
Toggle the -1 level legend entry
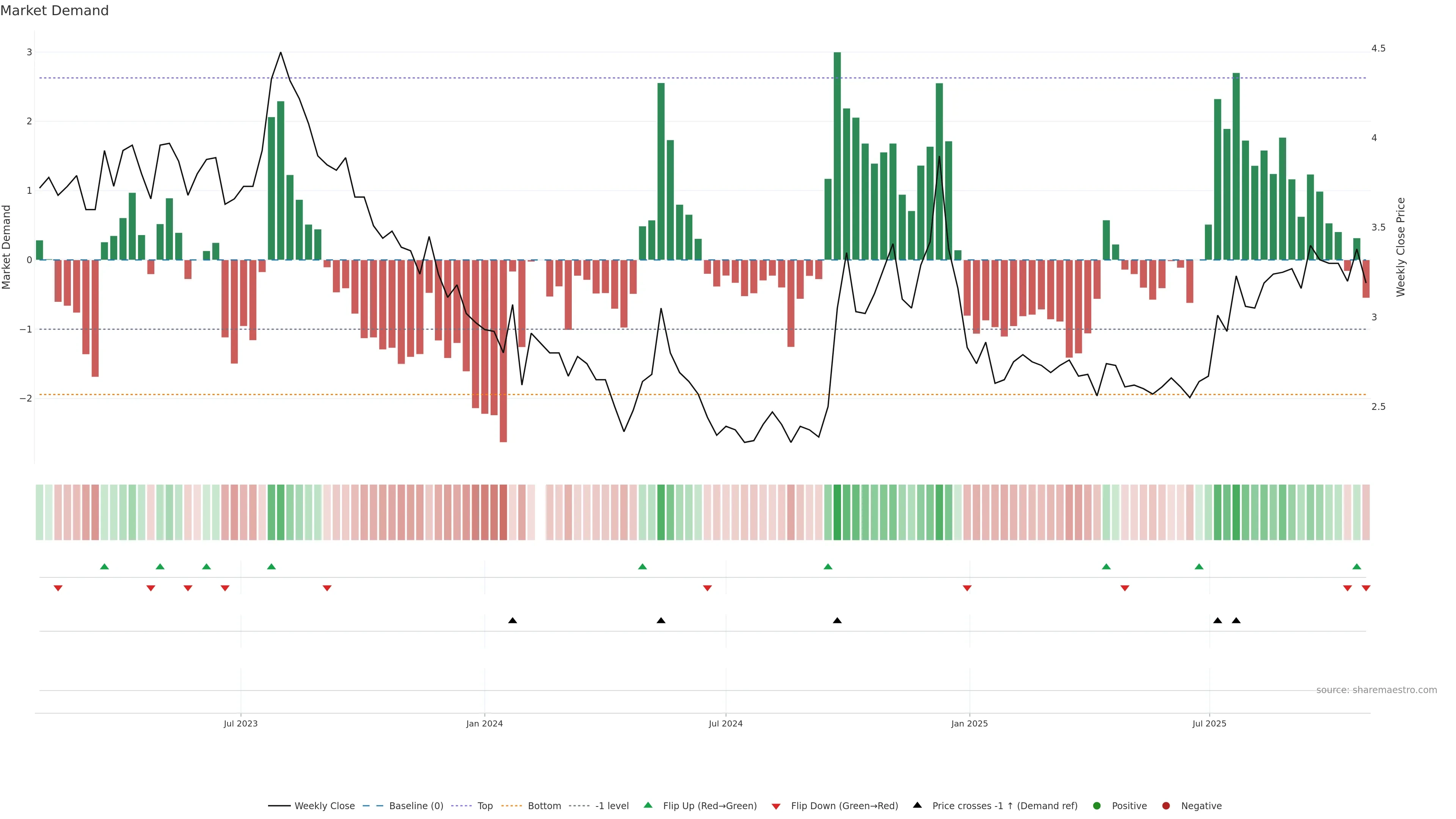[612, 805]
